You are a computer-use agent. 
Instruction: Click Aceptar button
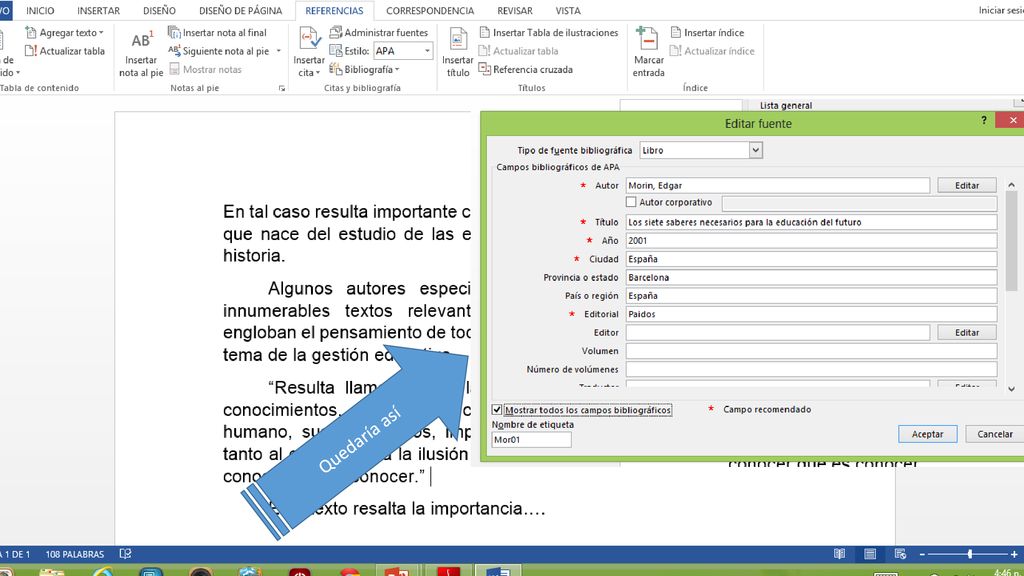pos(927,434)
